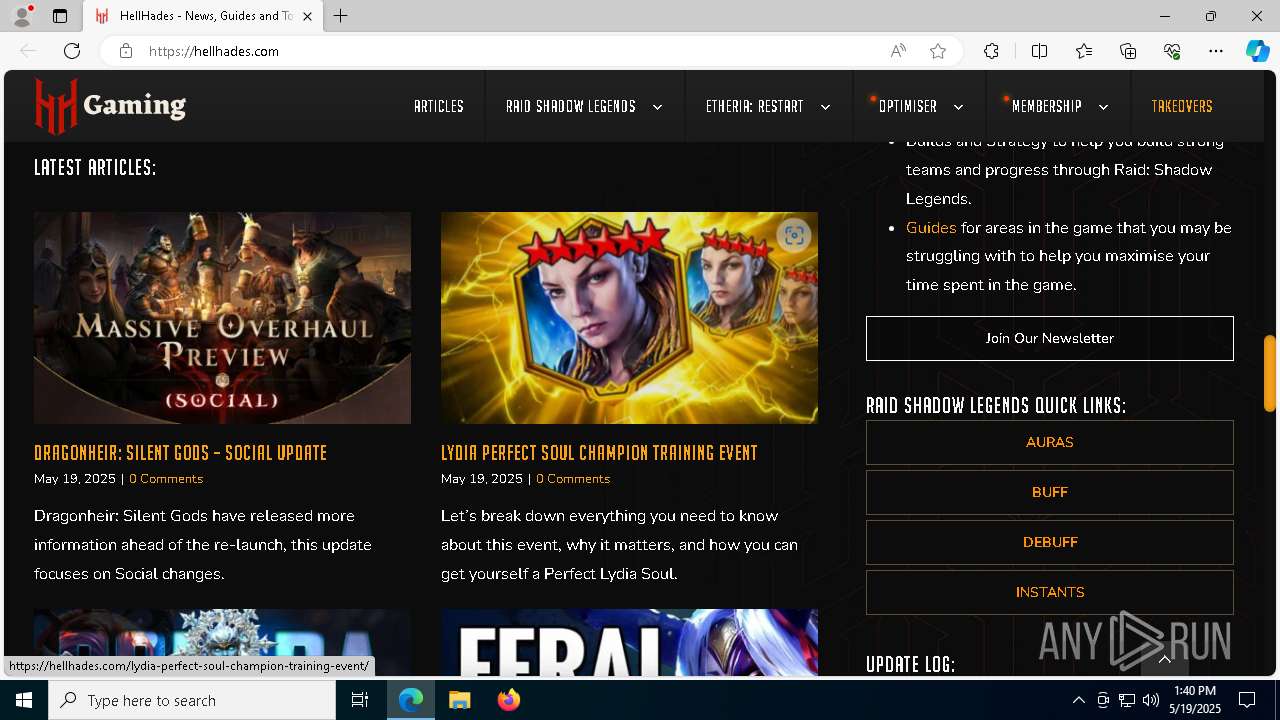Open Task View on taskbar
The width and height of the screenshot is (1280, 720).
[x=360, y=700]
